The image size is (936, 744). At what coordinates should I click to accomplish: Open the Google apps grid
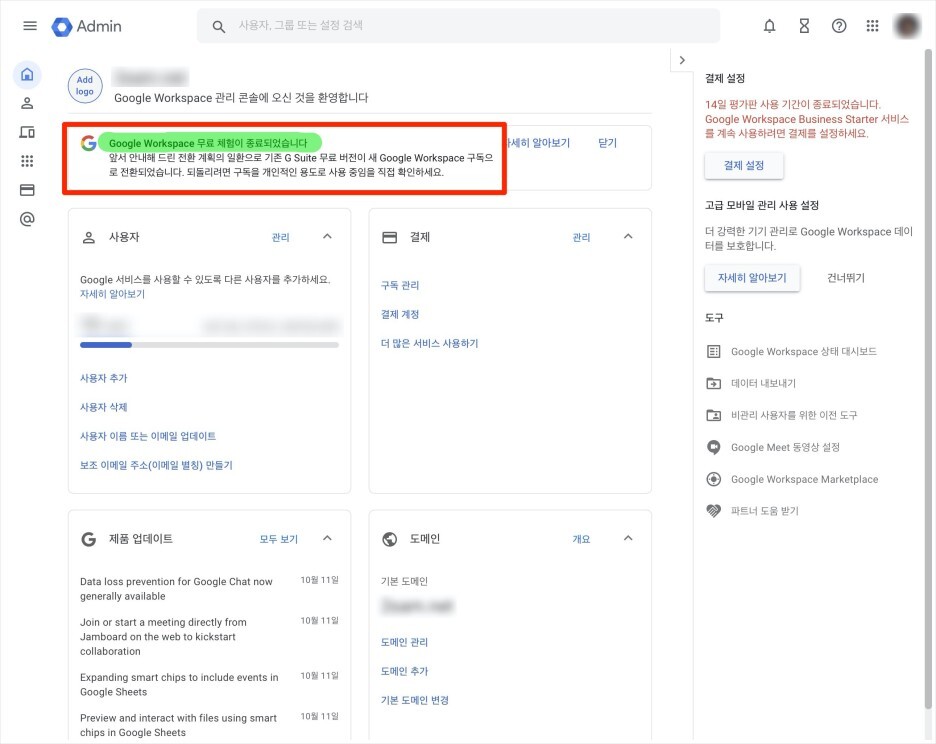click(x=872, y=26)
